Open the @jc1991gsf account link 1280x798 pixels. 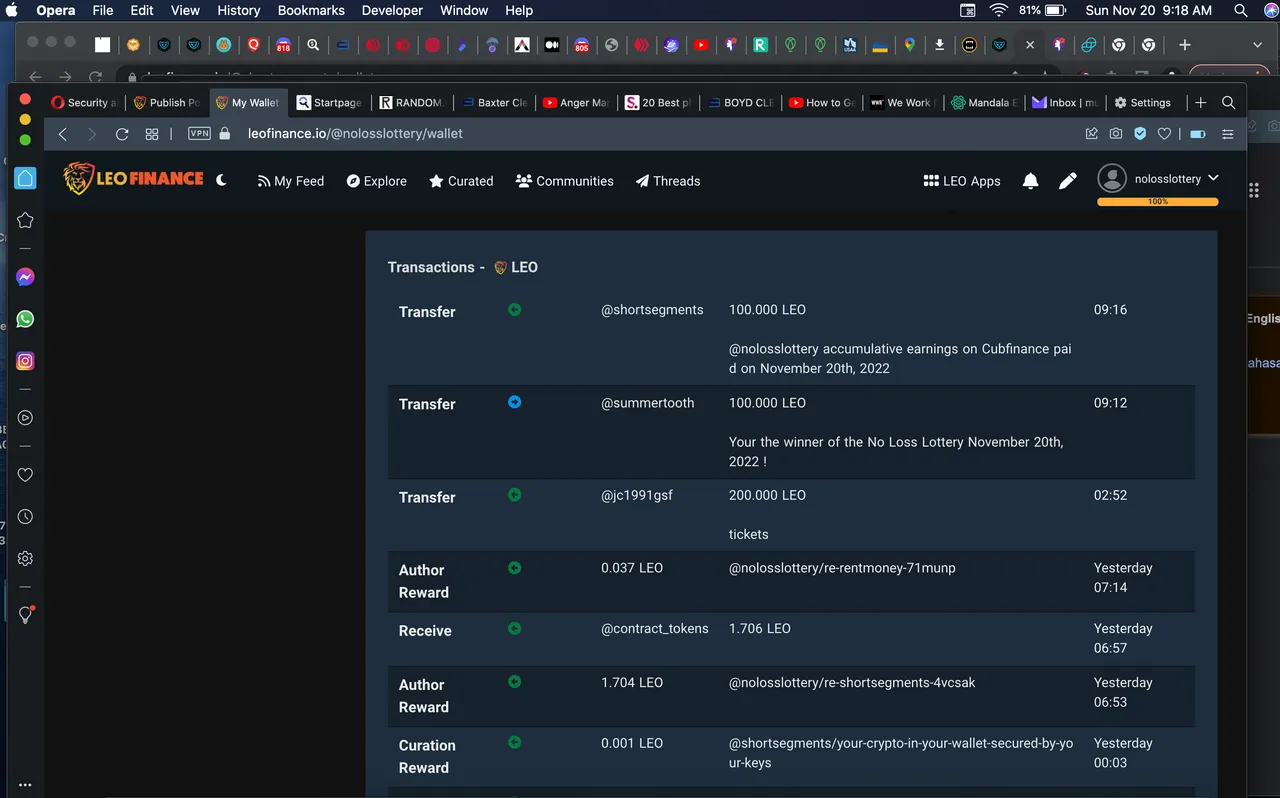tap(637, 495)
